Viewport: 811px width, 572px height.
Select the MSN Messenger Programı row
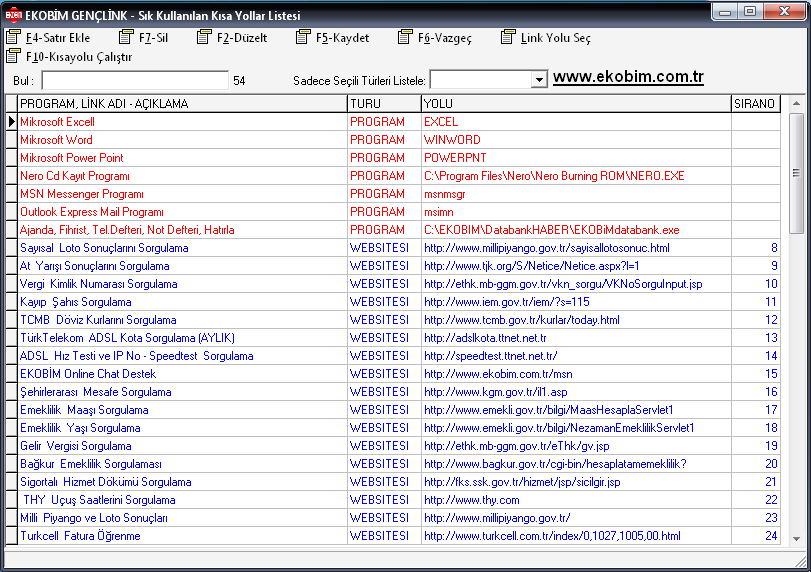393,194
